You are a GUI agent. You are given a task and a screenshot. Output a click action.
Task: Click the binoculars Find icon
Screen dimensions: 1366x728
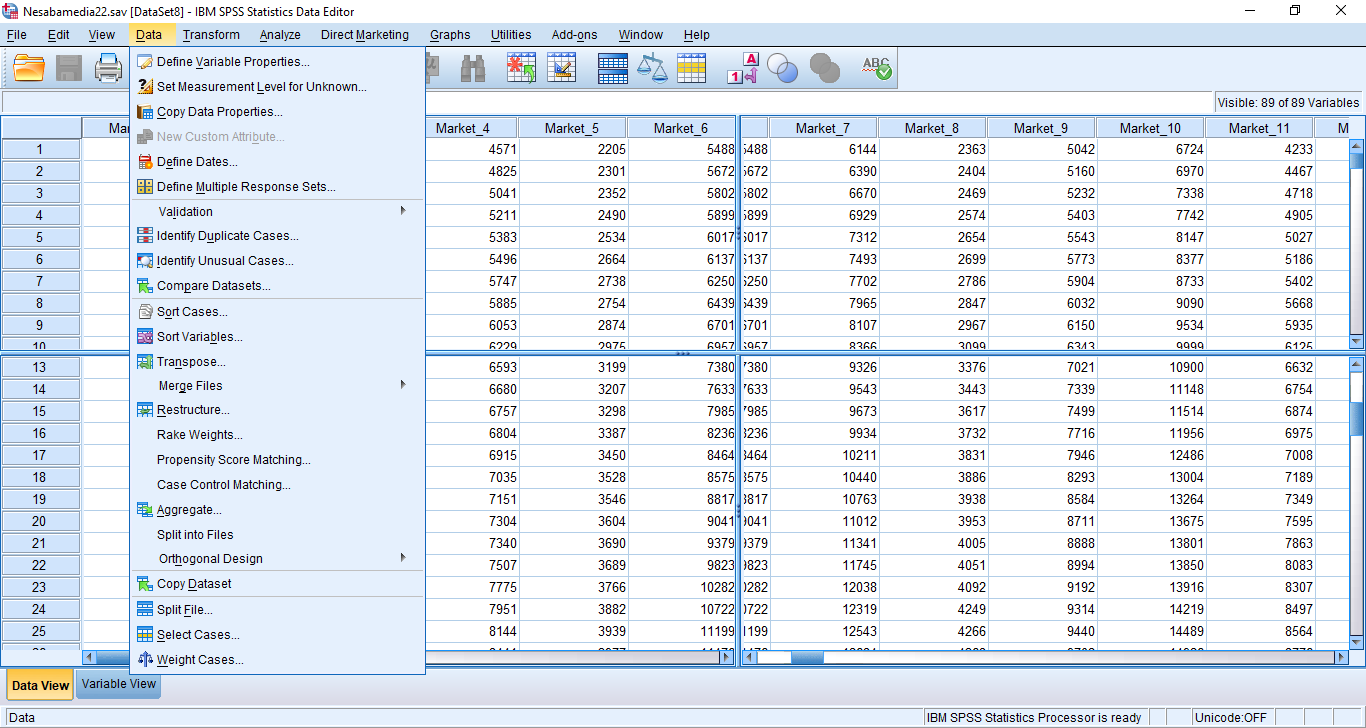tap(472, 68)
